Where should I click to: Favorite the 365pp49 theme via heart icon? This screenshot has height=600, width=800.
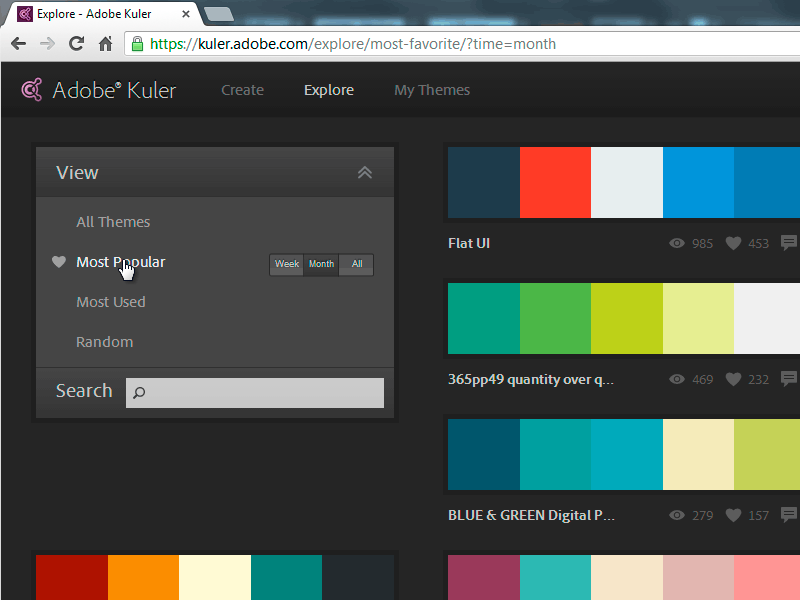[x=733, y=379]
